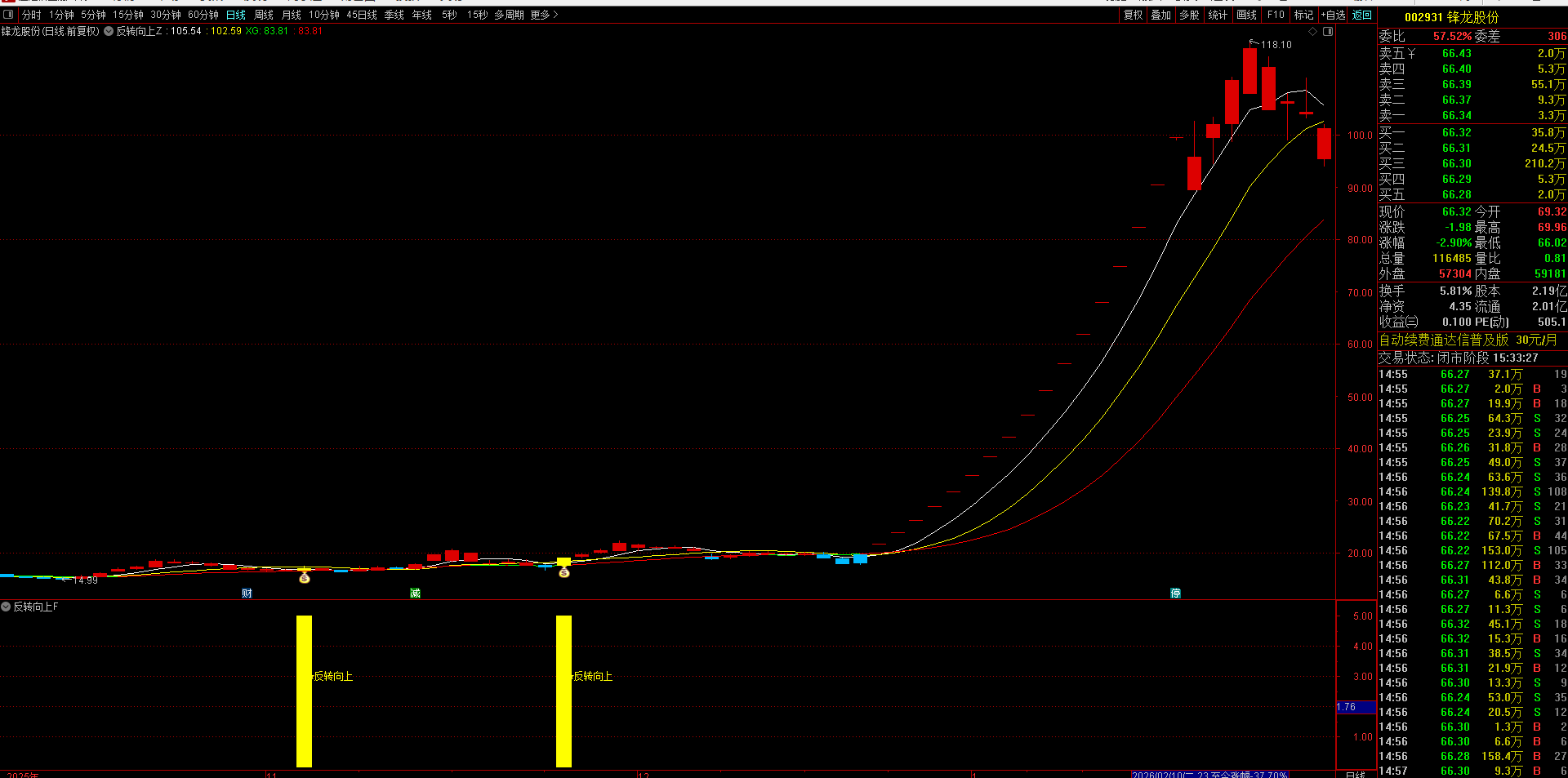Click the second yellow 反转向上 signal bar
The image size is (1568, 778).
click(x=563, y=691)
